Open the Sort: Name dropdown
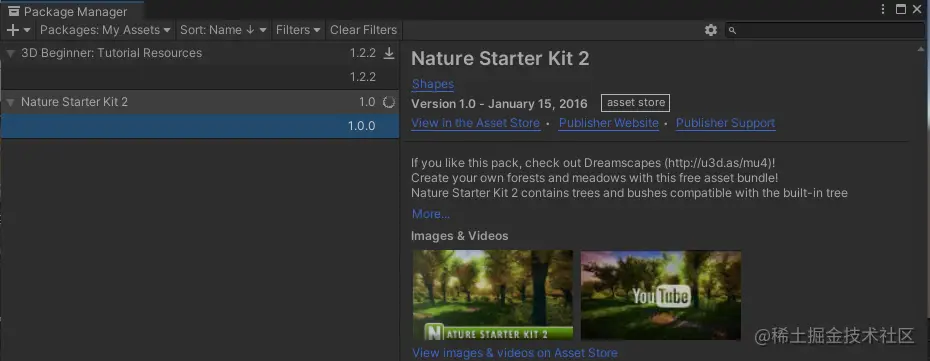This screenshot has width=930, height=361. point(224,30)
